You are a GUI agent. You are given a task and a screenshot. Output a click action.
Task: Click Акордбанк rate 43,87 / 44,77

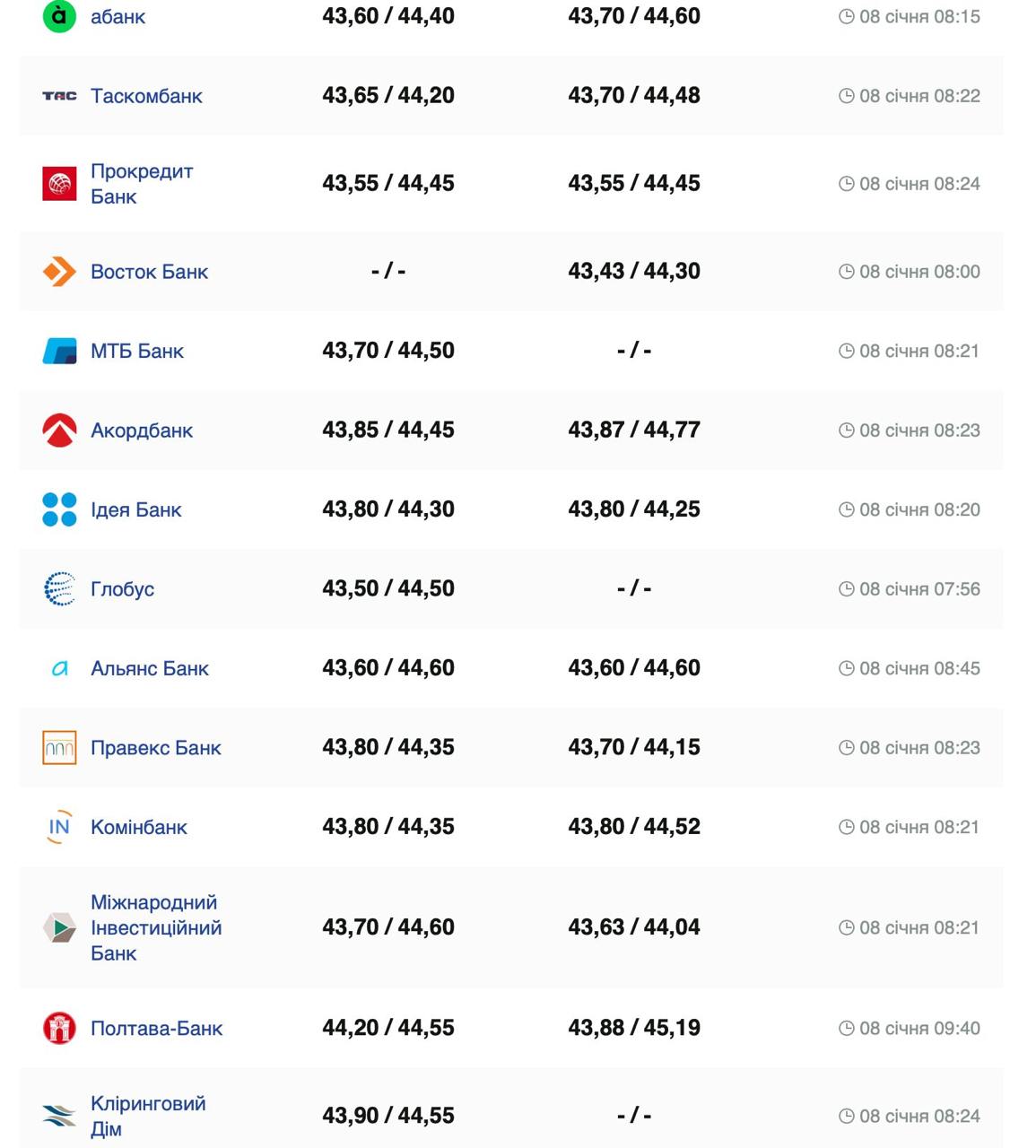pos(634,430)
